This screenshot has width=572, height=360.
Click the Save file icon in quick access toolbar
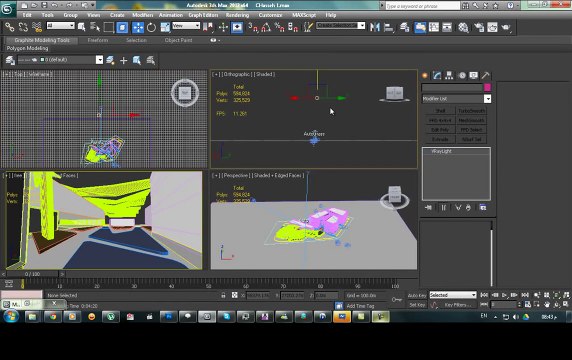pos(44,5)
